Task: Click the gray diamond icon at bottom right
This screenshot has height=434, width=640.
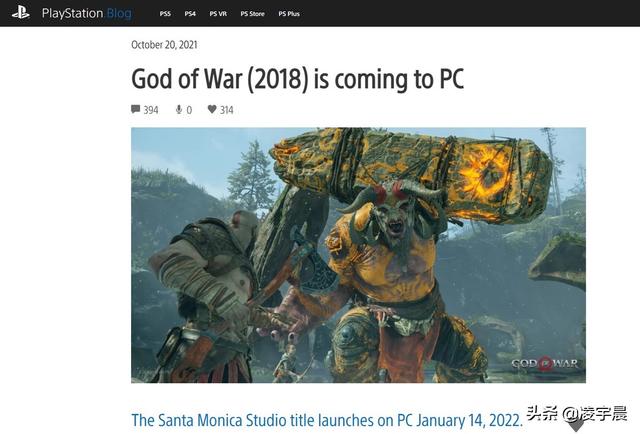Action: (576, 426)
